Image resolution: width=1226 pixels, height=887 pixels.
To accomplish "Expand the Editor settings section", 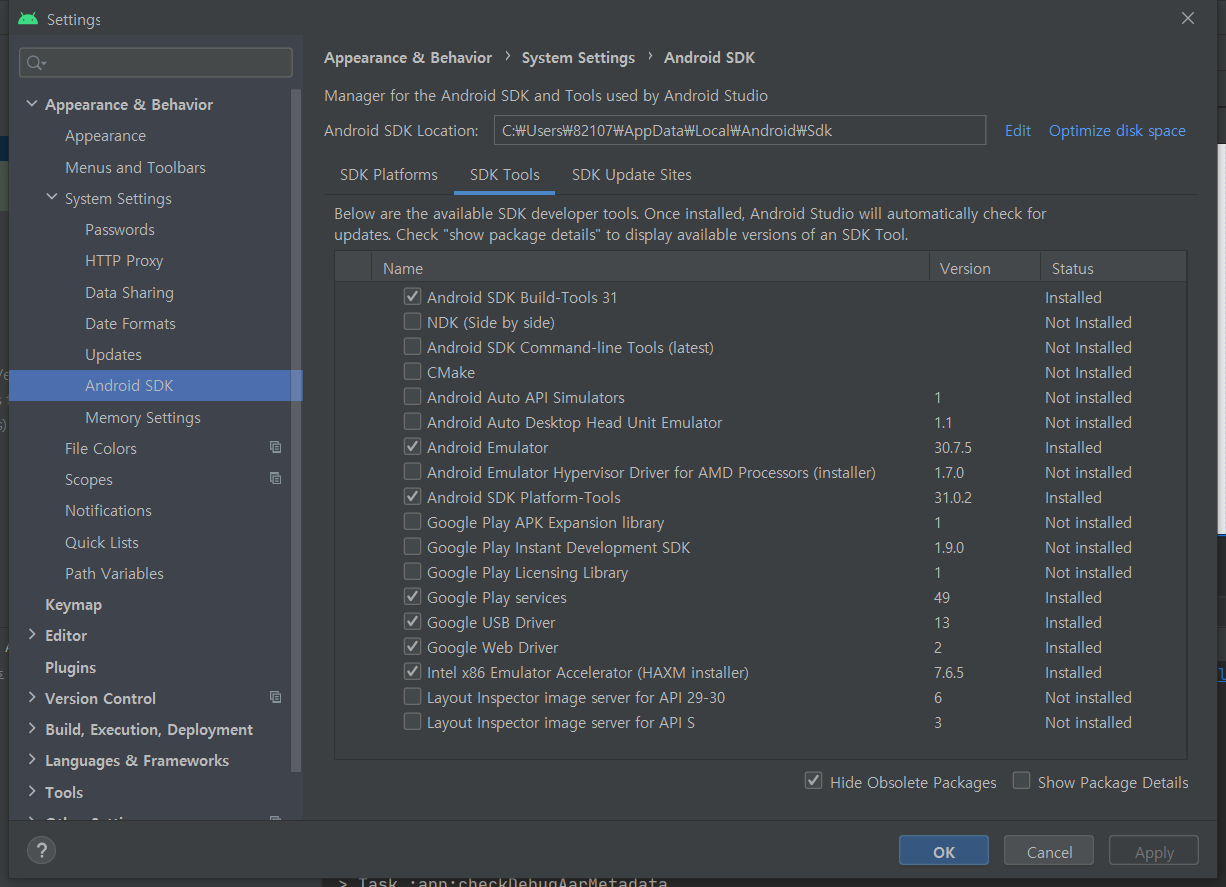I will pos(32,635).
